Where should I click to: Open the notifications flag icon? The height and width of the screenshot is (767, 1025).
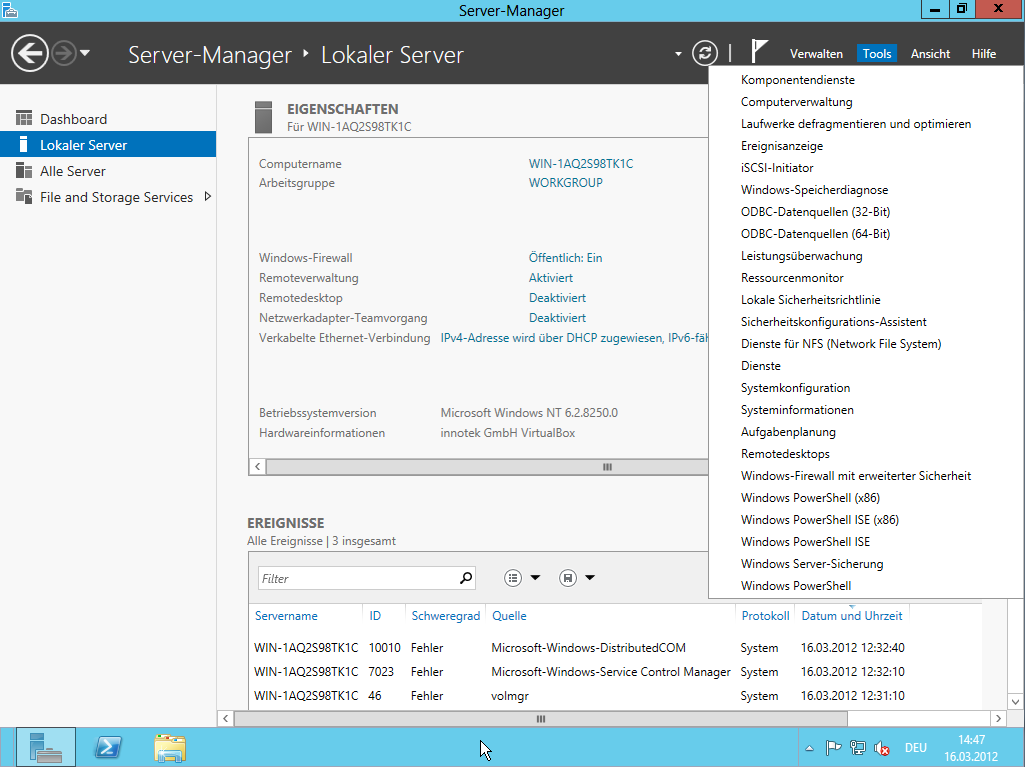point(759,53)
